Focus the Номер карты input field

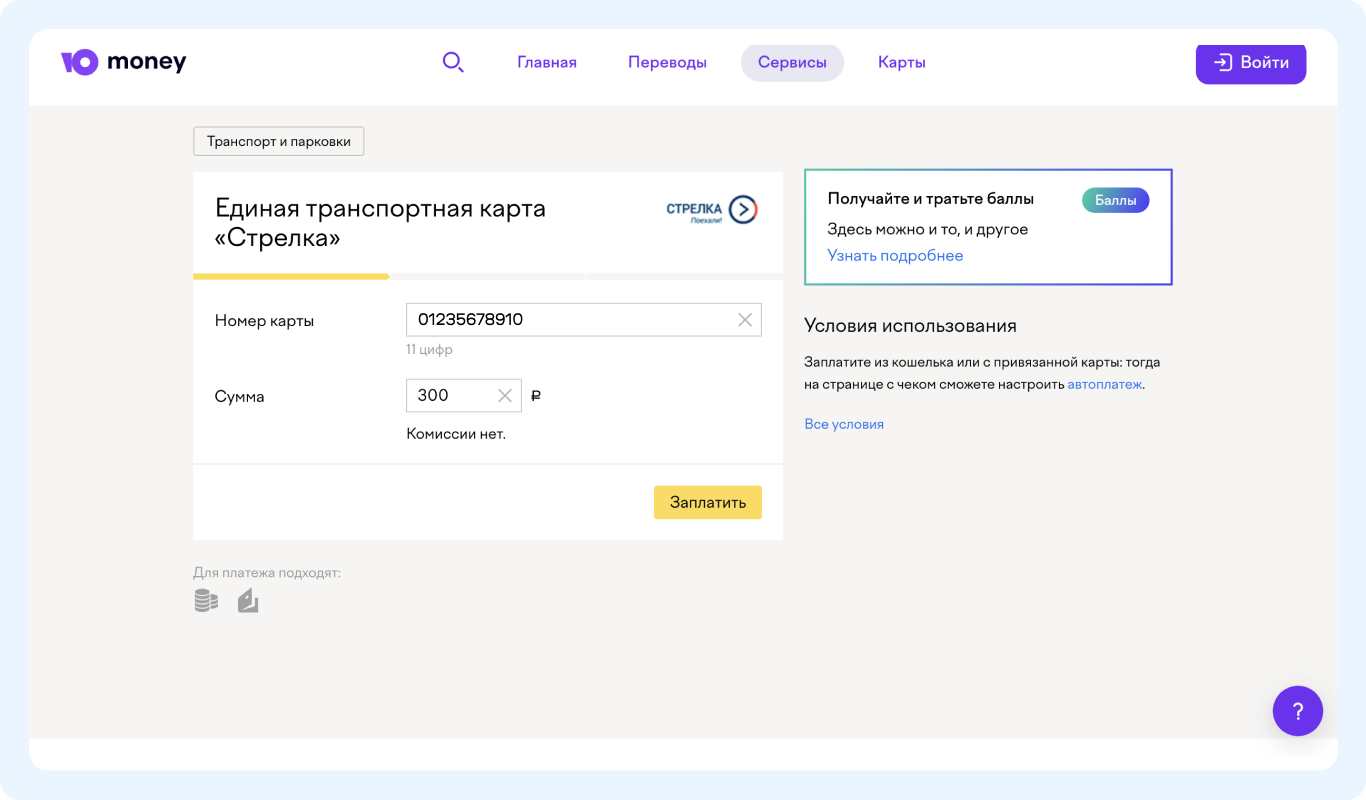(x=570, y=320)
